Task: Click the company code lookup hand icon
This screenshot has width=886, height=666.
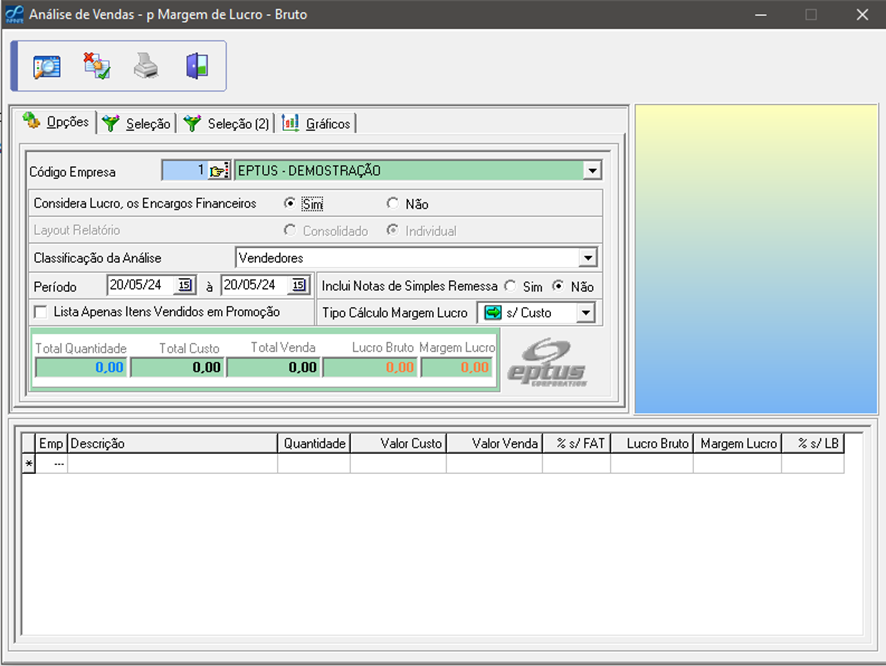Action: coord(219,171)
